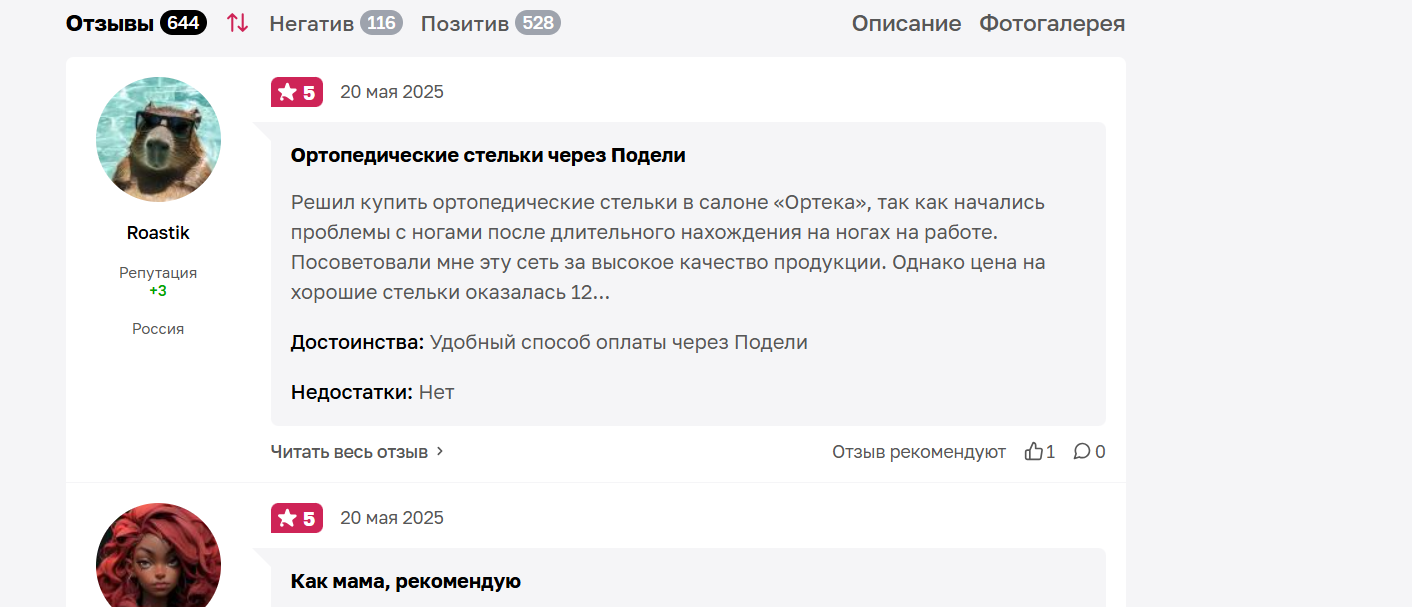This screenshot has width=1412, height=607.
Task: Click star rating badge above 'Как мама, рекомендую'
Action: (x=297, y=518)
